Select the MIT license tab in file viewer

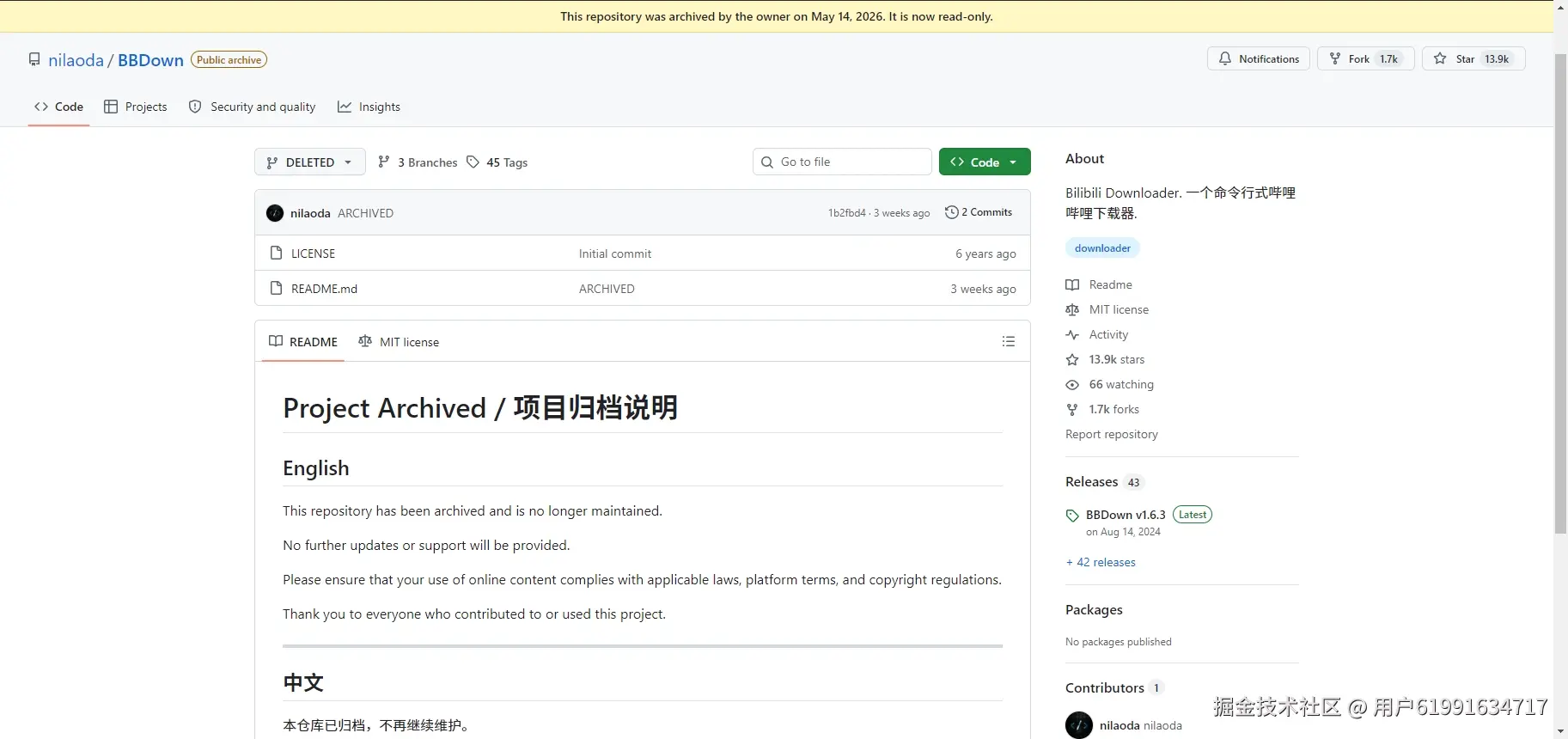click(x=399, y=341)
